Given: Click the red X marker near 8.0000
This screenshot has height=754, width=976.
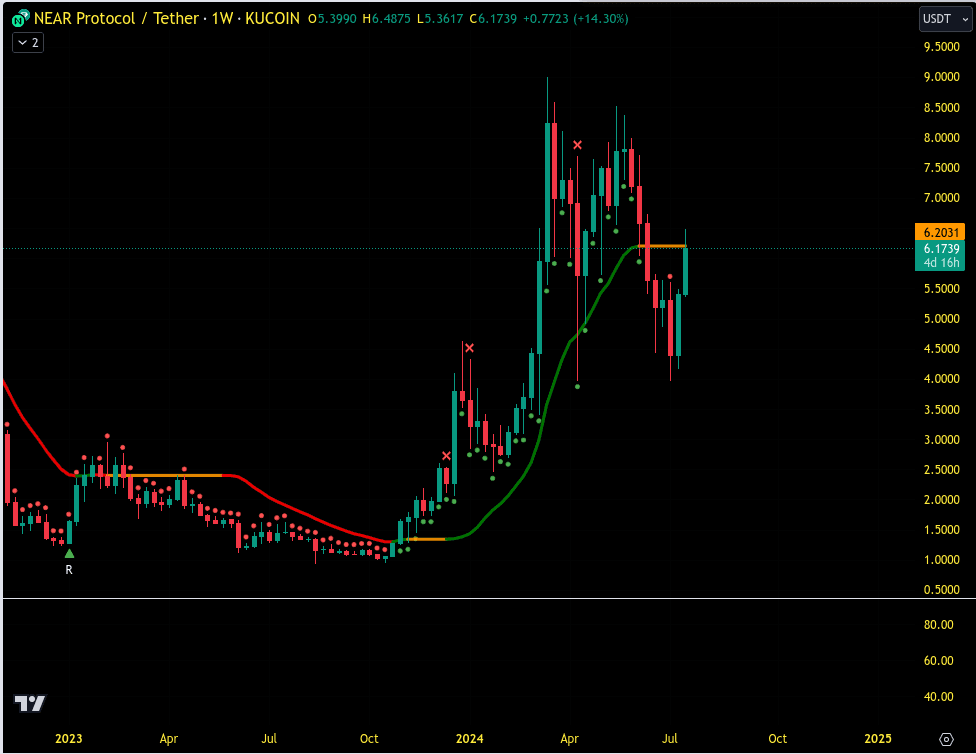Looking at the screenshot, I should pyautogui.click(x=578, y=145).
